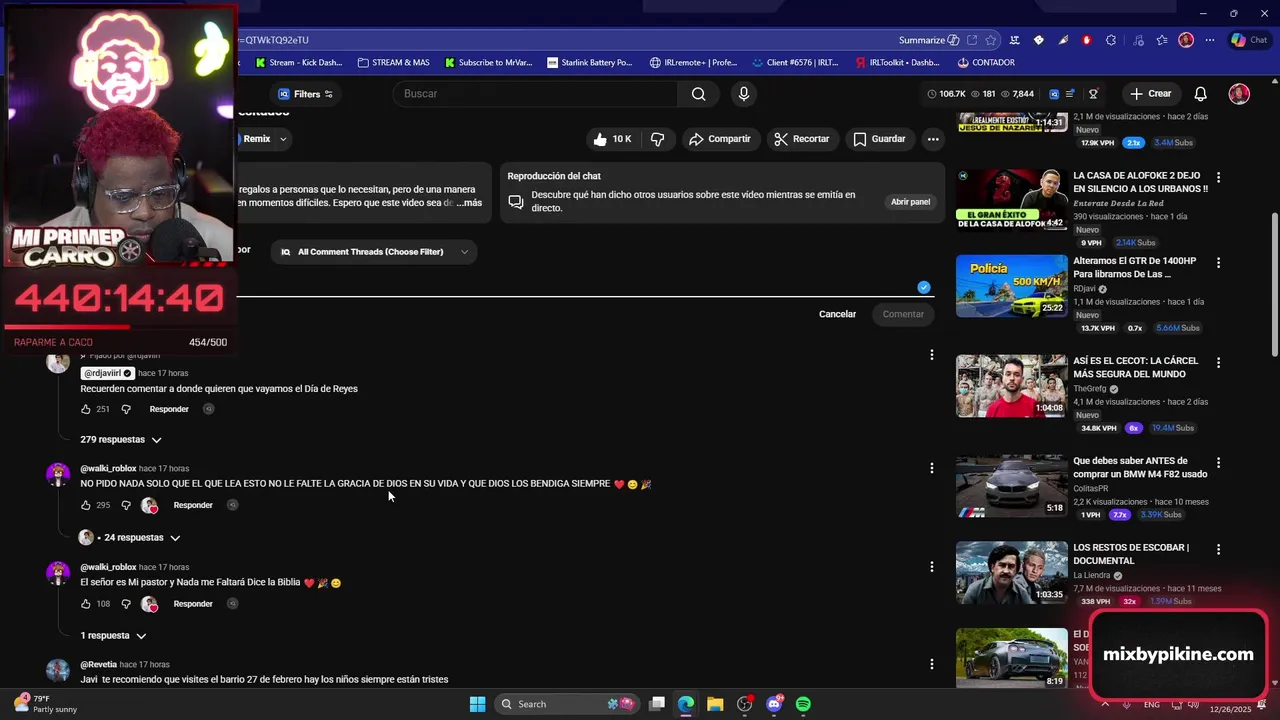Screen dimensions: 1280x720
Task: Open the notifications bell
Action: [x=1200, y=94]
